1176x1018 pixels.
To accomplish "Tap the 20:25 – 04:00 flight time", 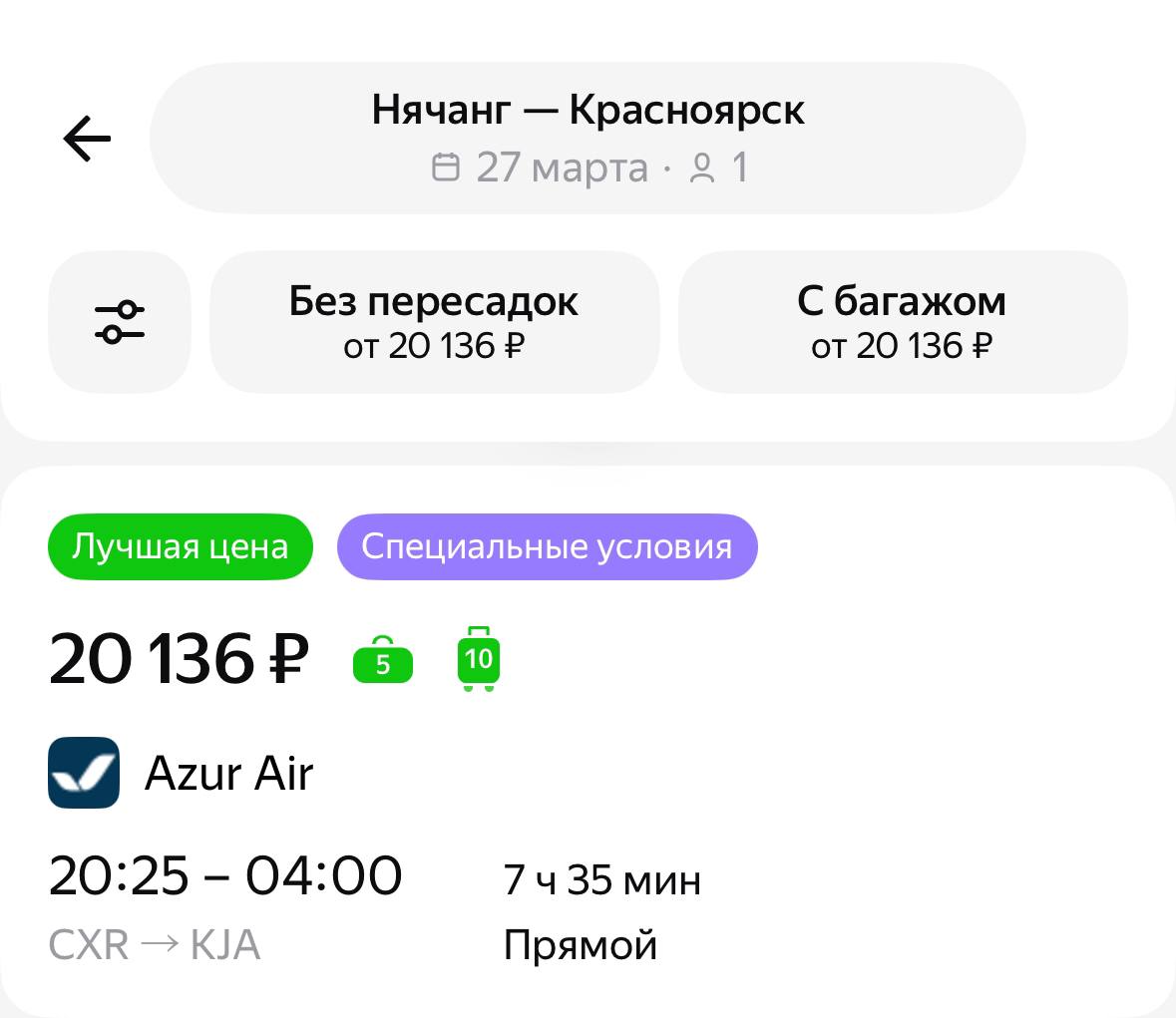I will pos(225,875).
